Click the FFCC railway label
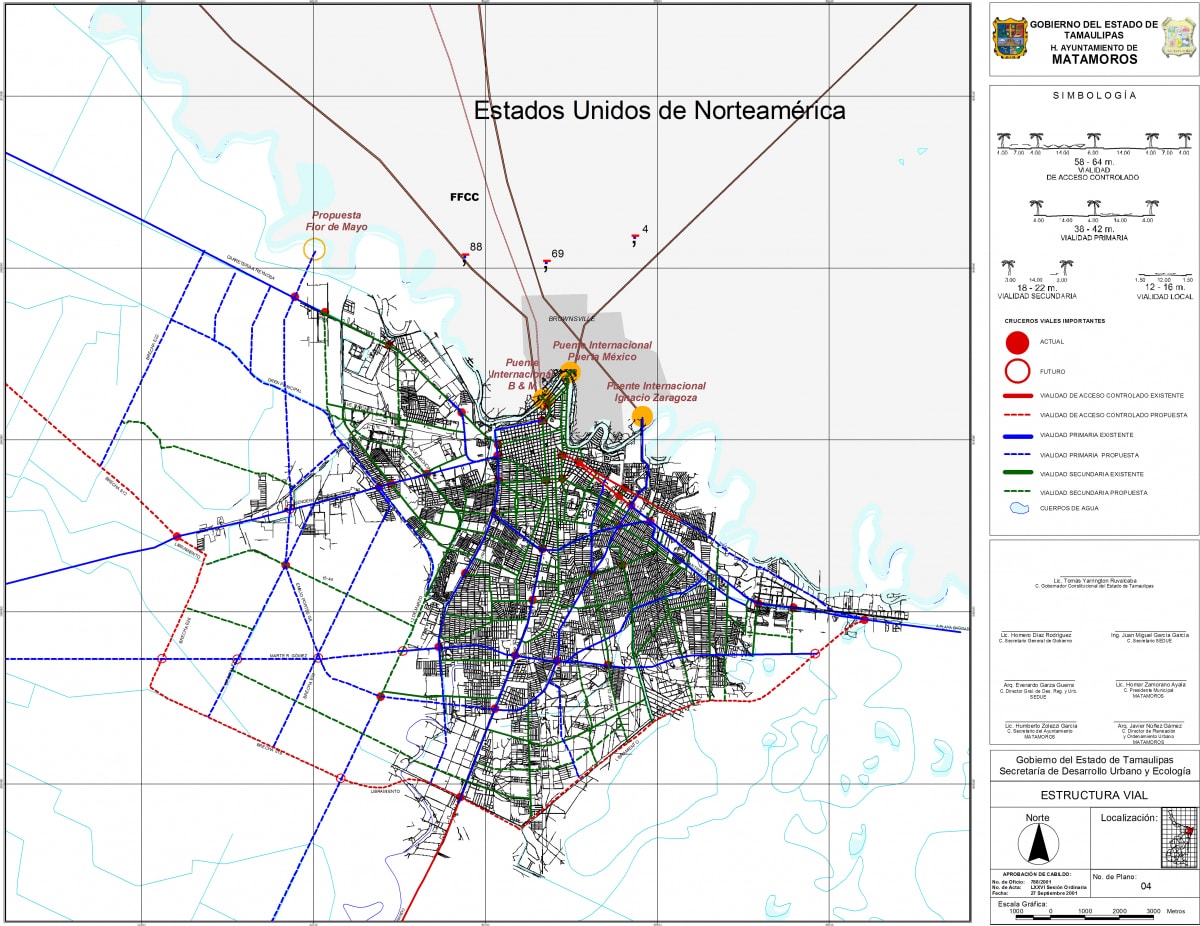 point(465,197)
